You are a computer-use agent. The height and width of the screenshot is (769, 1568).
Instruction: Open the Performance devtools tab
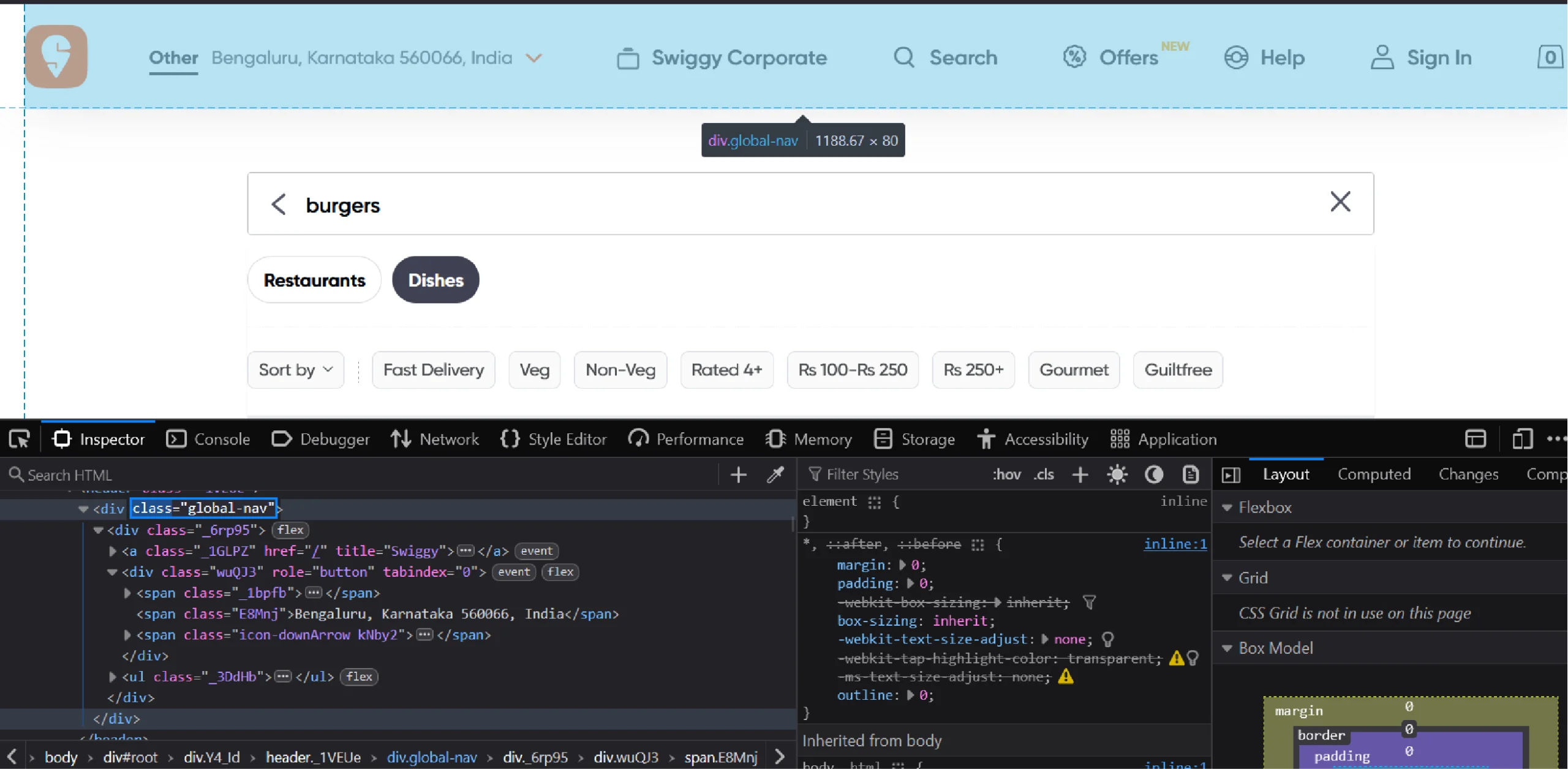[x=686, y=439]
